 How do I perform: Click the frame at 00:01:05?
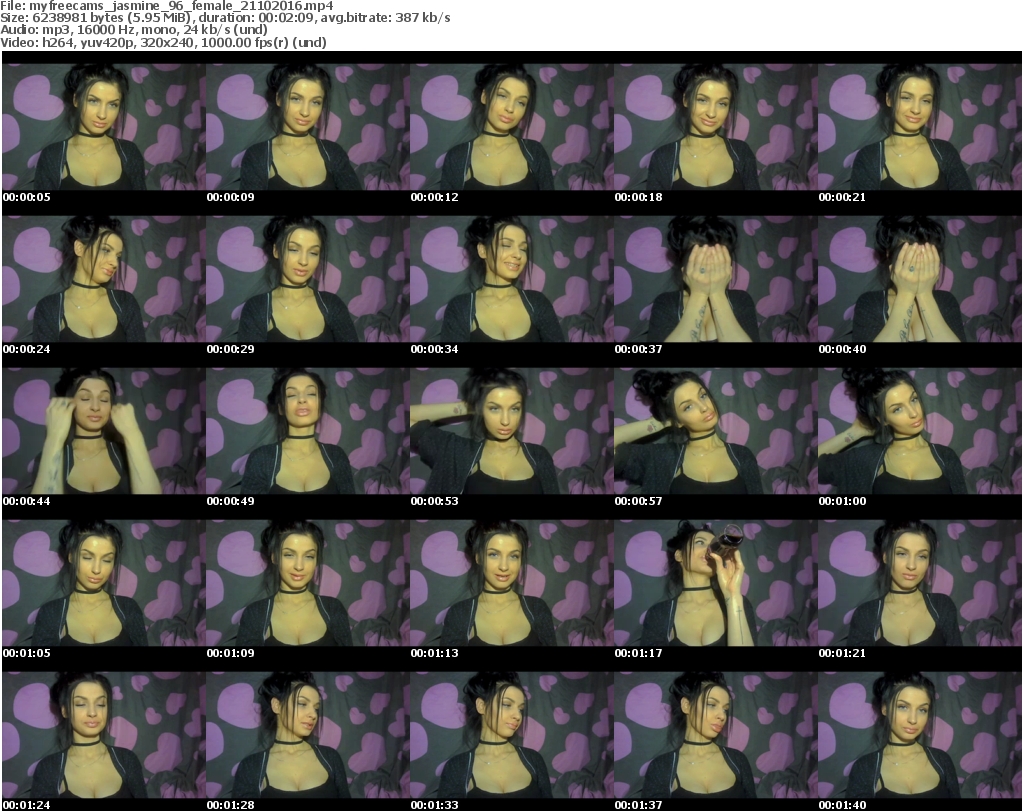coord(103,583)
